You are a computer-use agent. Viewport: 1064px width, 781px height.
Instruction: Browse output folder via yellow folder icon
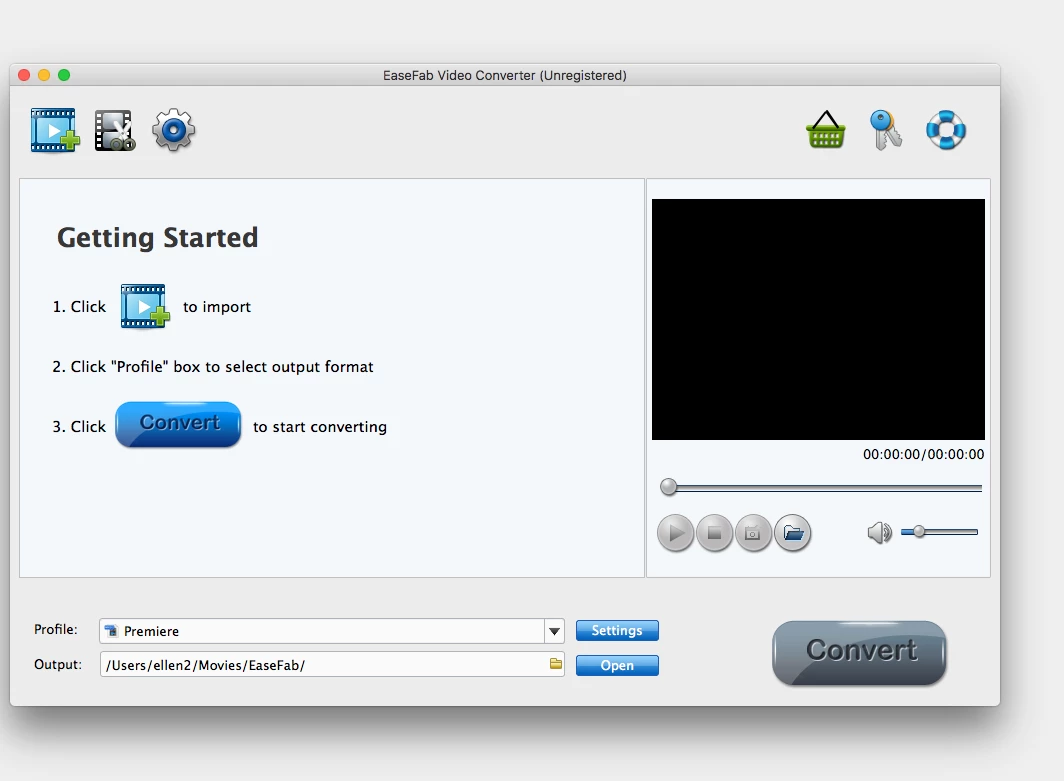pos(556,664)
